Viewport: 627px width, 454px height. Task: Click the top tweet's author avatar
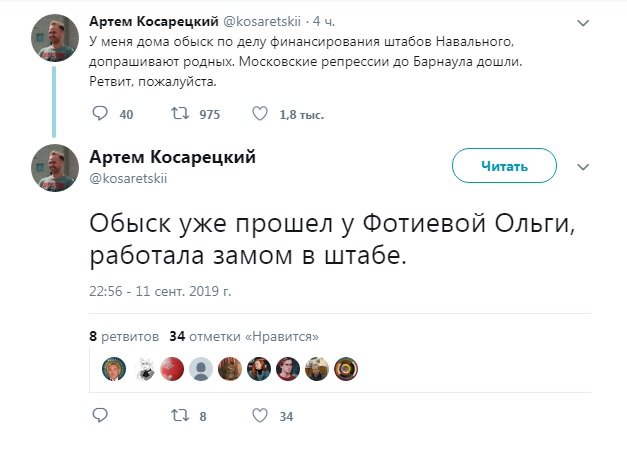53,38
